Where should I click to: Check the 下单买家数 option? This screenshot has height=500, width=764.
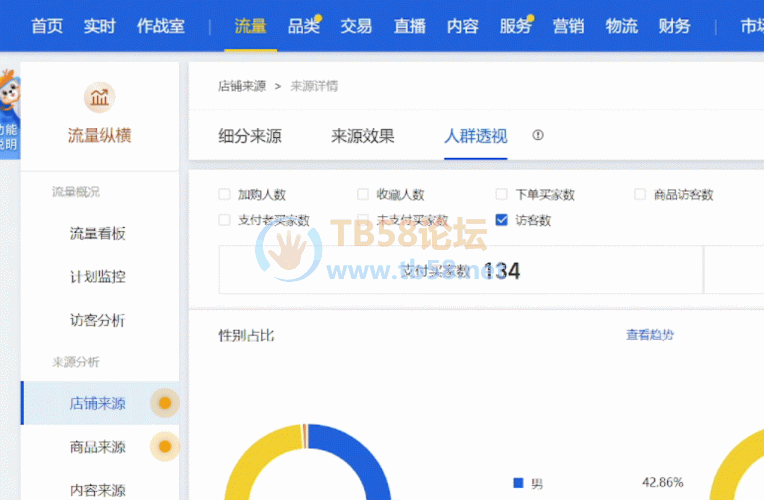502,195
